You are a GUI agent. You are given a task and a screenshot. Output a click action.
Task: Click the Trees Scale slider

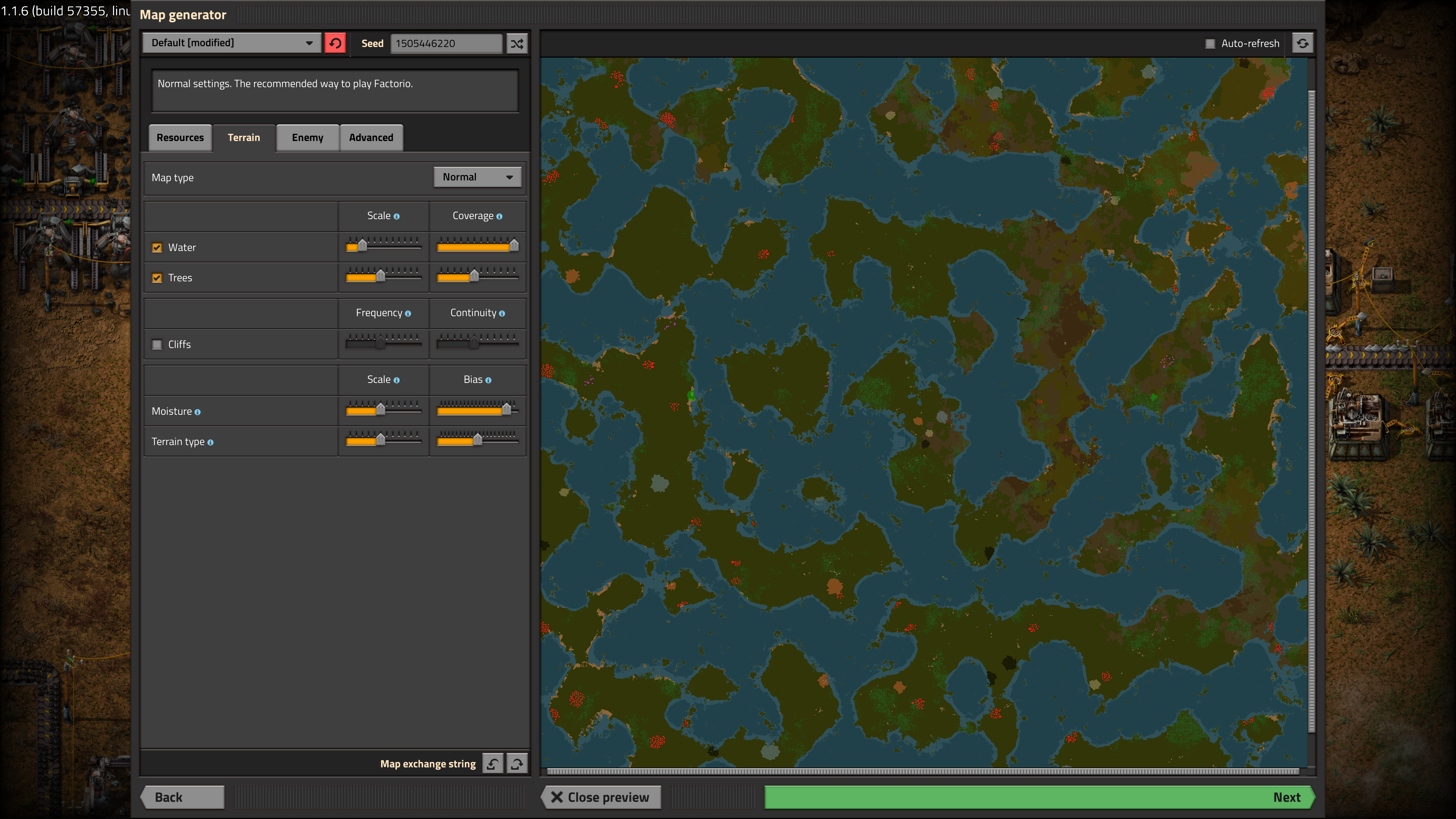point(384,276)
